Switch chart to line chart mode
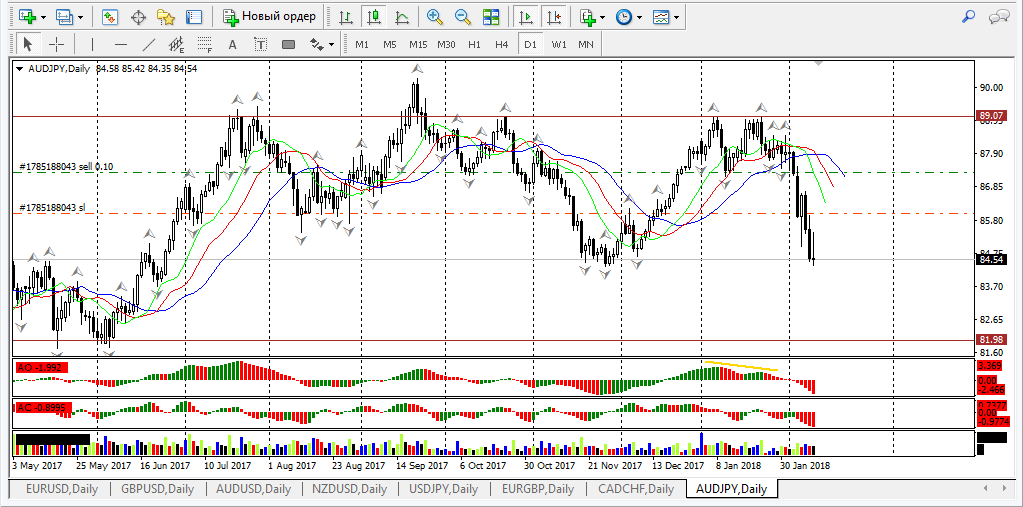This screenshot has height=507, width=1023. 403,16
